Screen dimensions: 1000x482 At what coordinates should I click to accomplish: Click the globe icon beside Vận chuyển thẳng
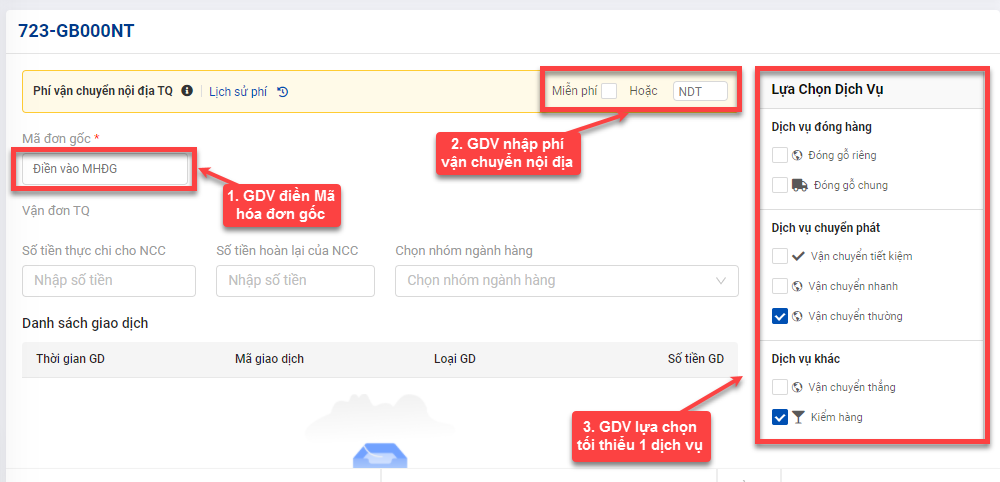pyautogui.click(x=797, y=387)
